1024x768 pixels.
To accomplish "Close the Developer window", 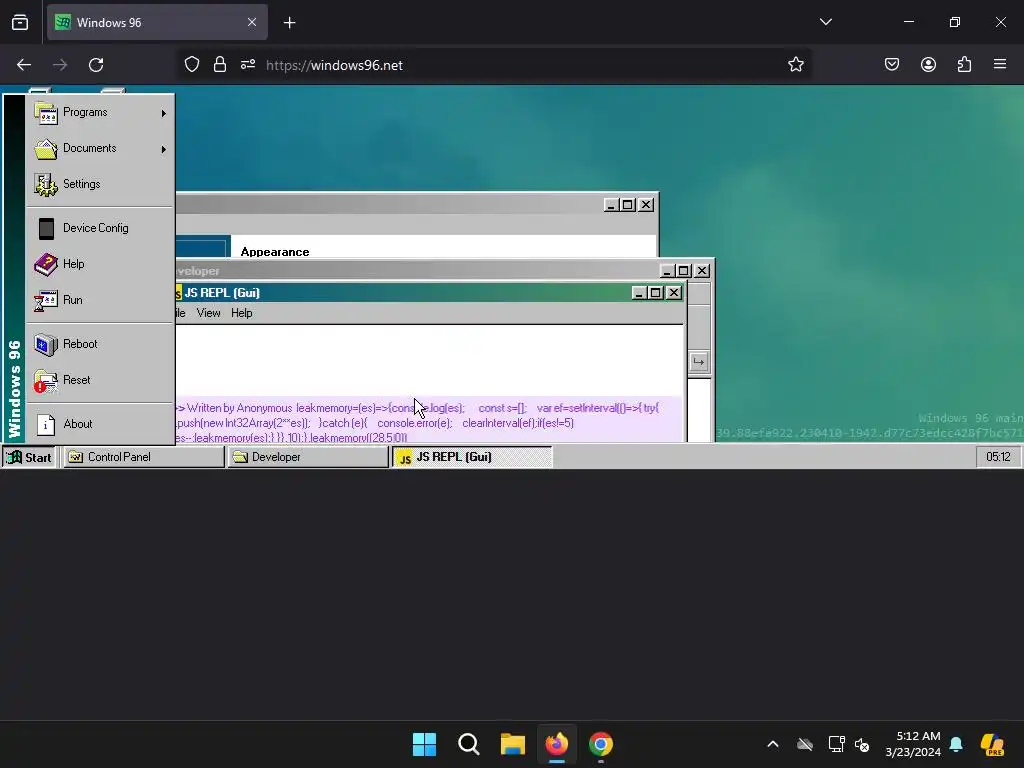I will click(701, 270).
